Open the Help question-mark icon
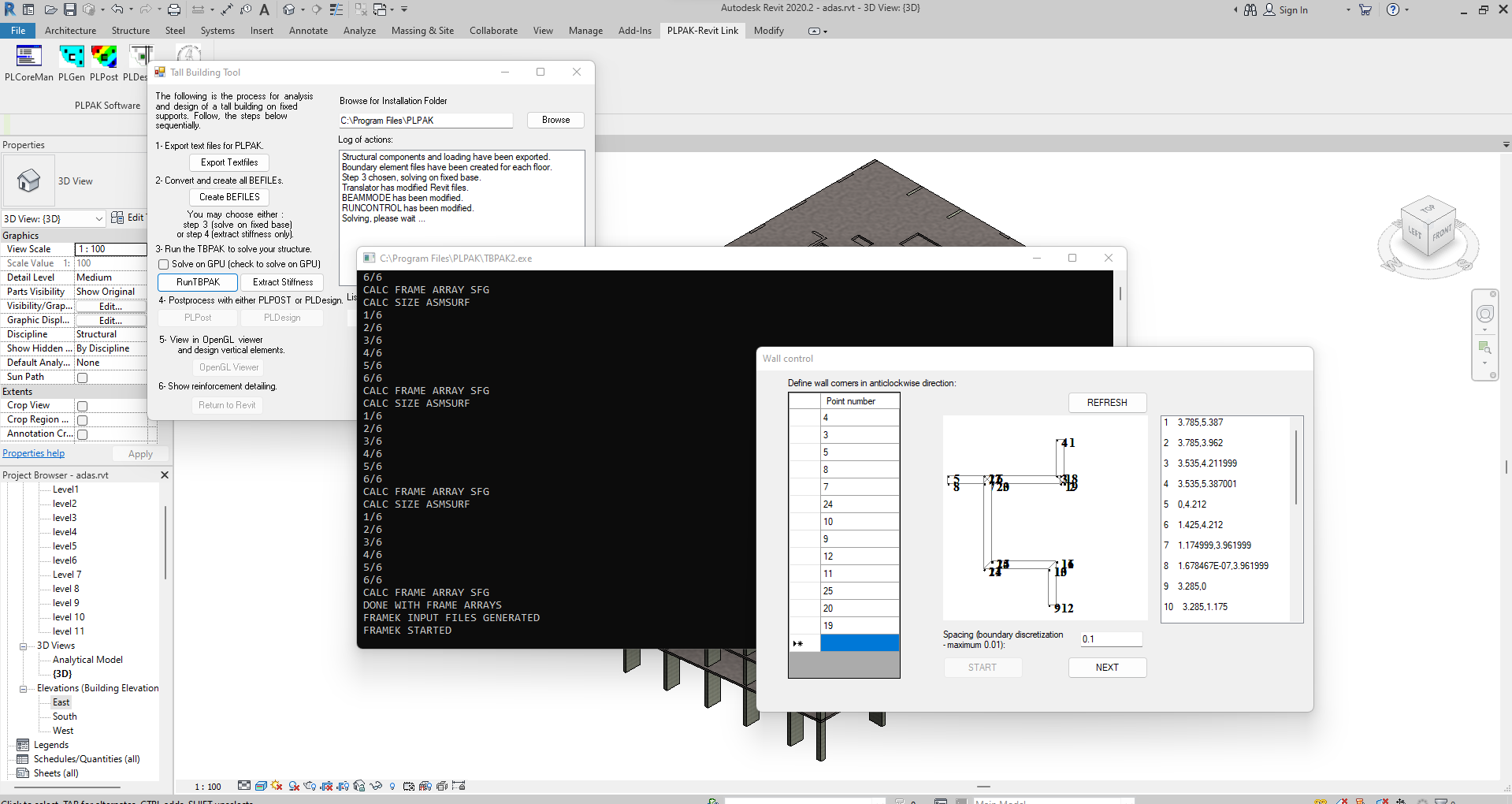 pyautogui.click(x=1393, y=9)
